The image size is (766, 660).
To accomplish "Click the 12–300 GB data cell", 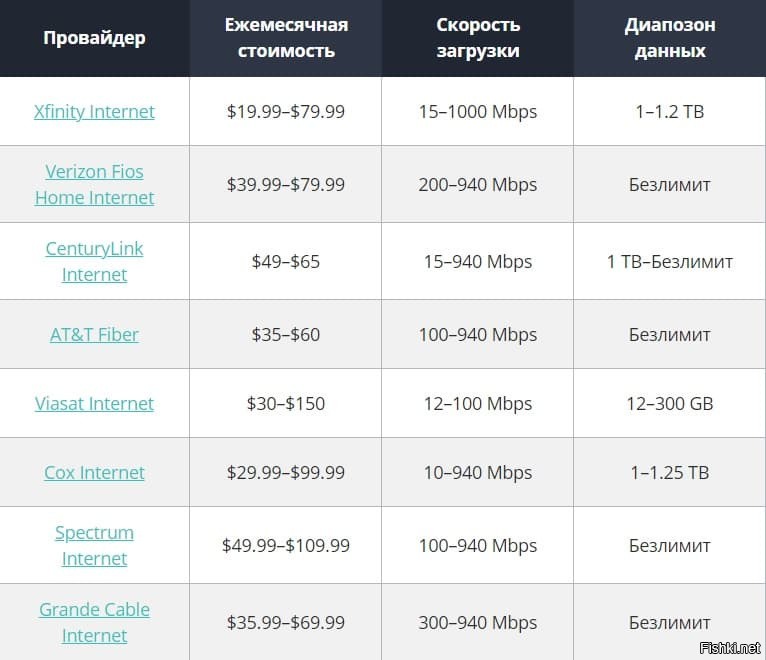I will pos(670,404).
